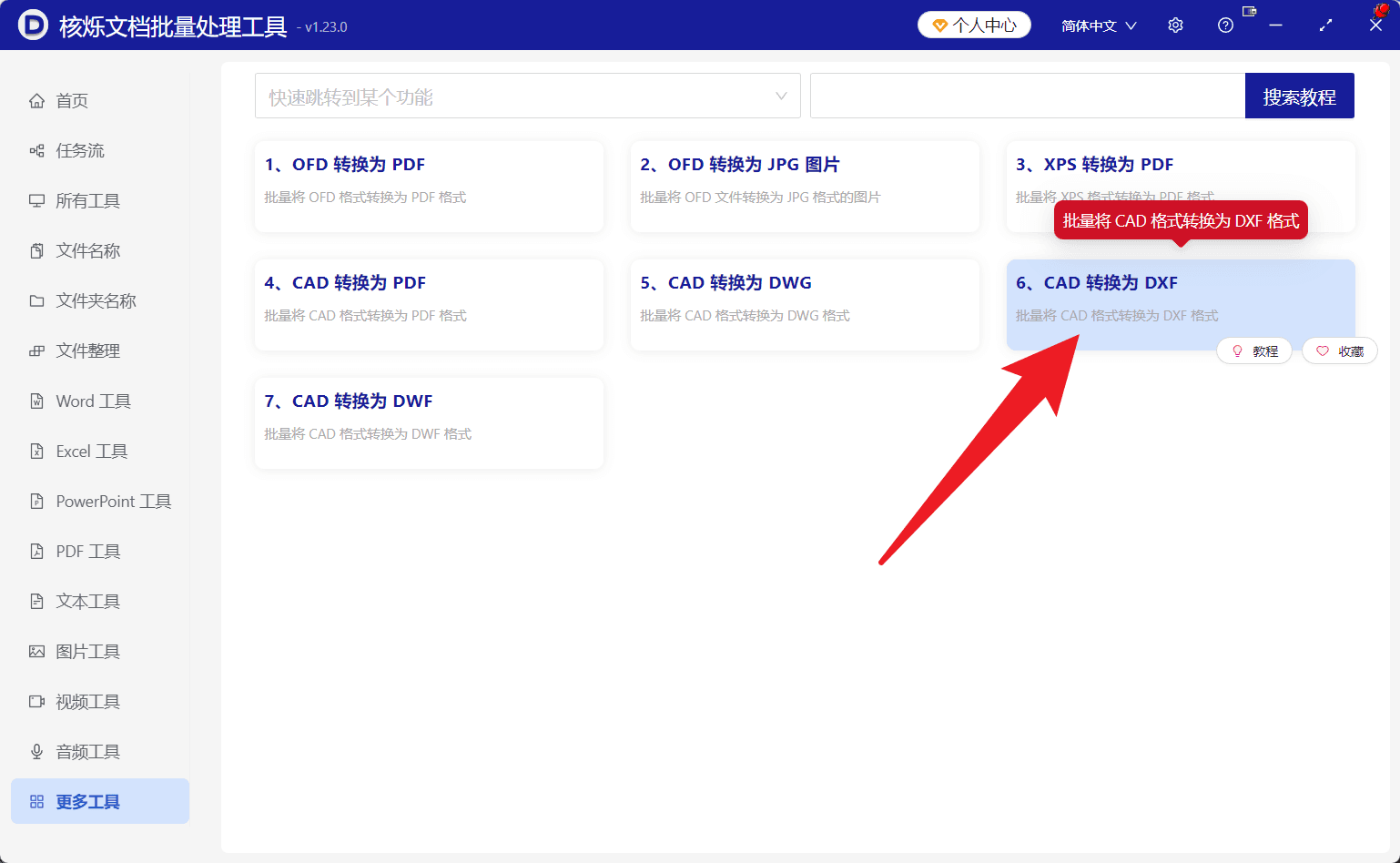Open PDF 工具 in the sidebar
Image resolution: width=1400 pixels, height=863 pixels.
[100, 551]
